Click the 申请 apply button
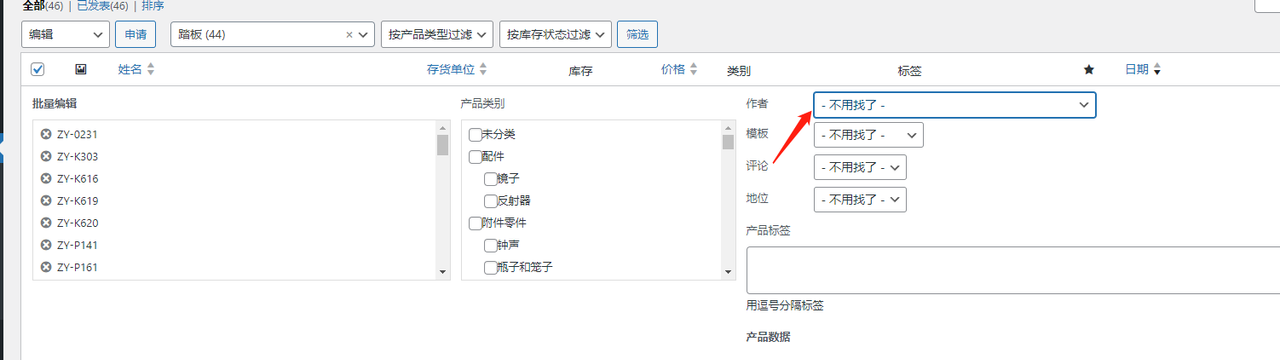 [135, 34]
